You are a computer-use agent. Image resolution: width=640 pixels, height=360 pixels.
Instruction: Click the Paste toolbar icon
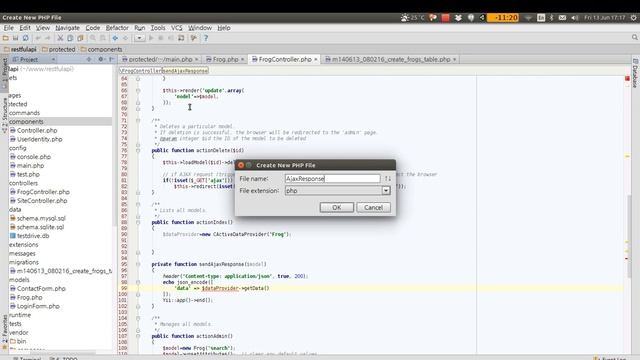coord(80,38)
